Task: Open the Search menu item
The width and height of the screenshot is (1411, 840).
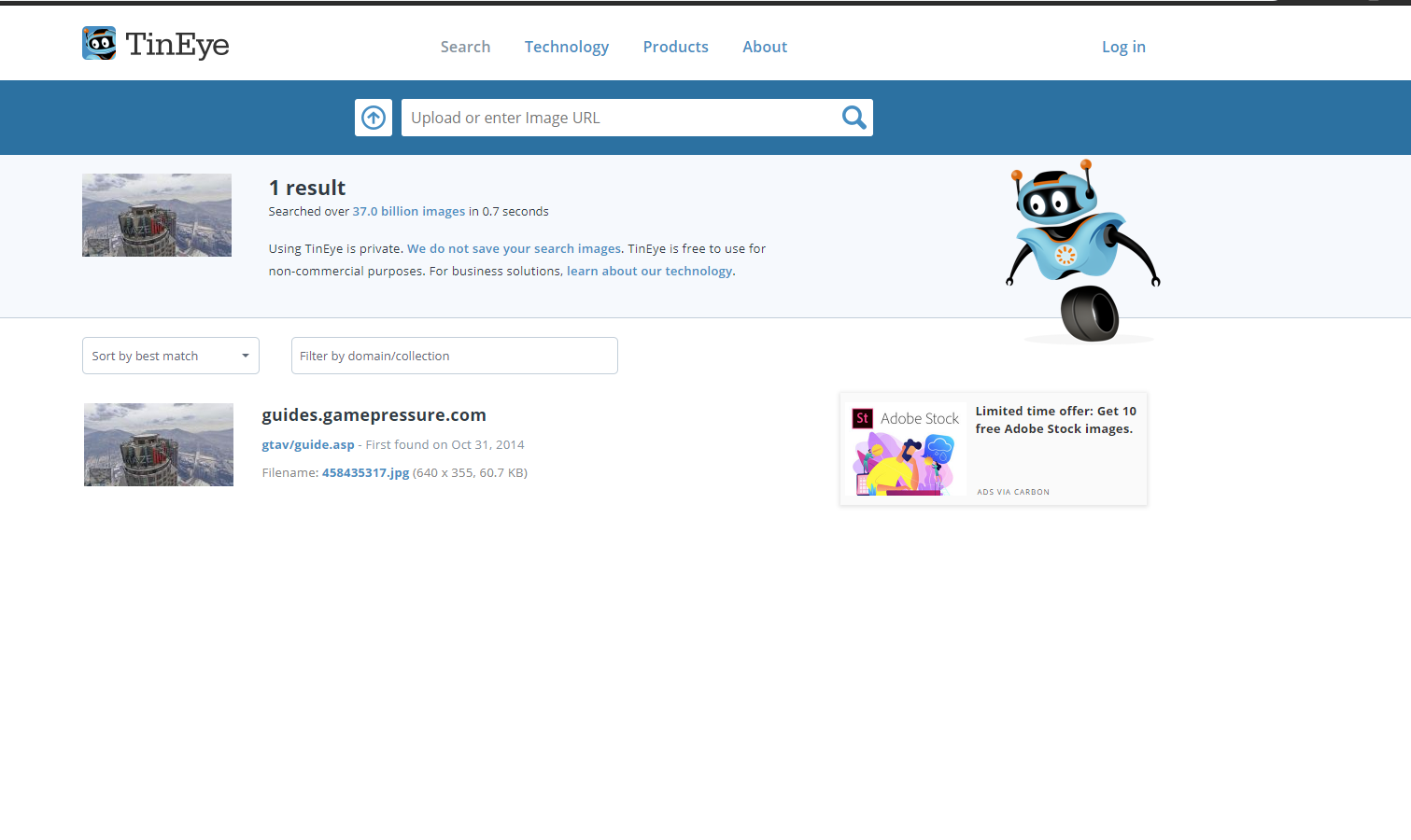Action: [465, 47]
